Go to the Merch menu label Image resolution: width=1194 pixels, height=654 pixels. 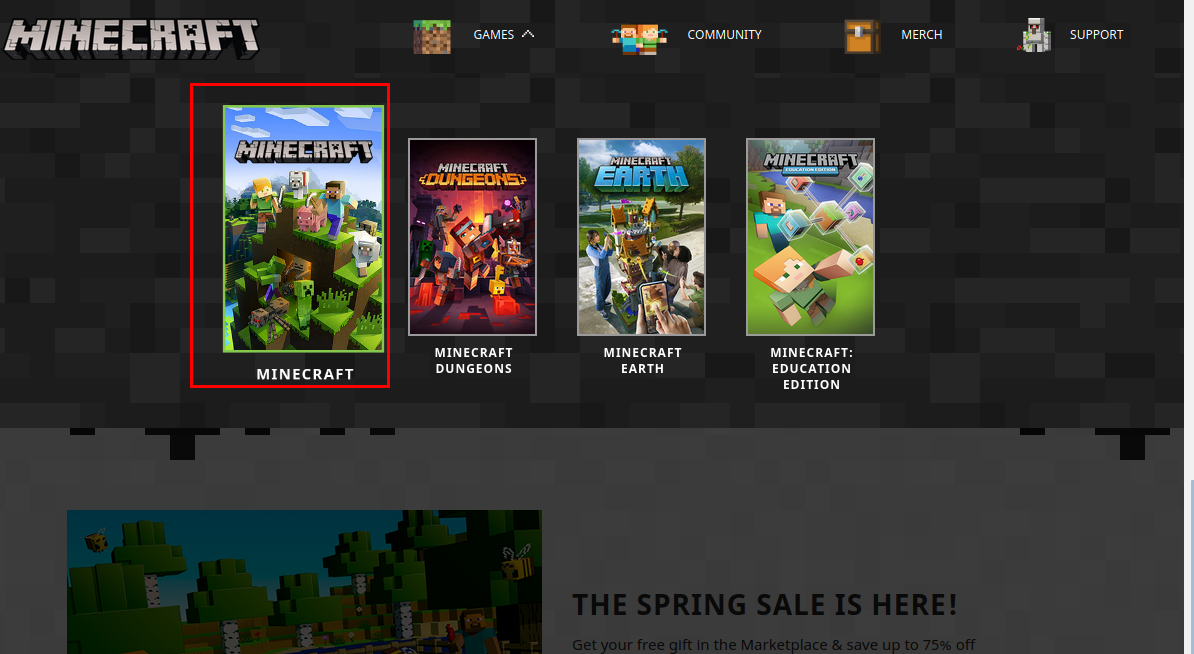coord(921,35)
